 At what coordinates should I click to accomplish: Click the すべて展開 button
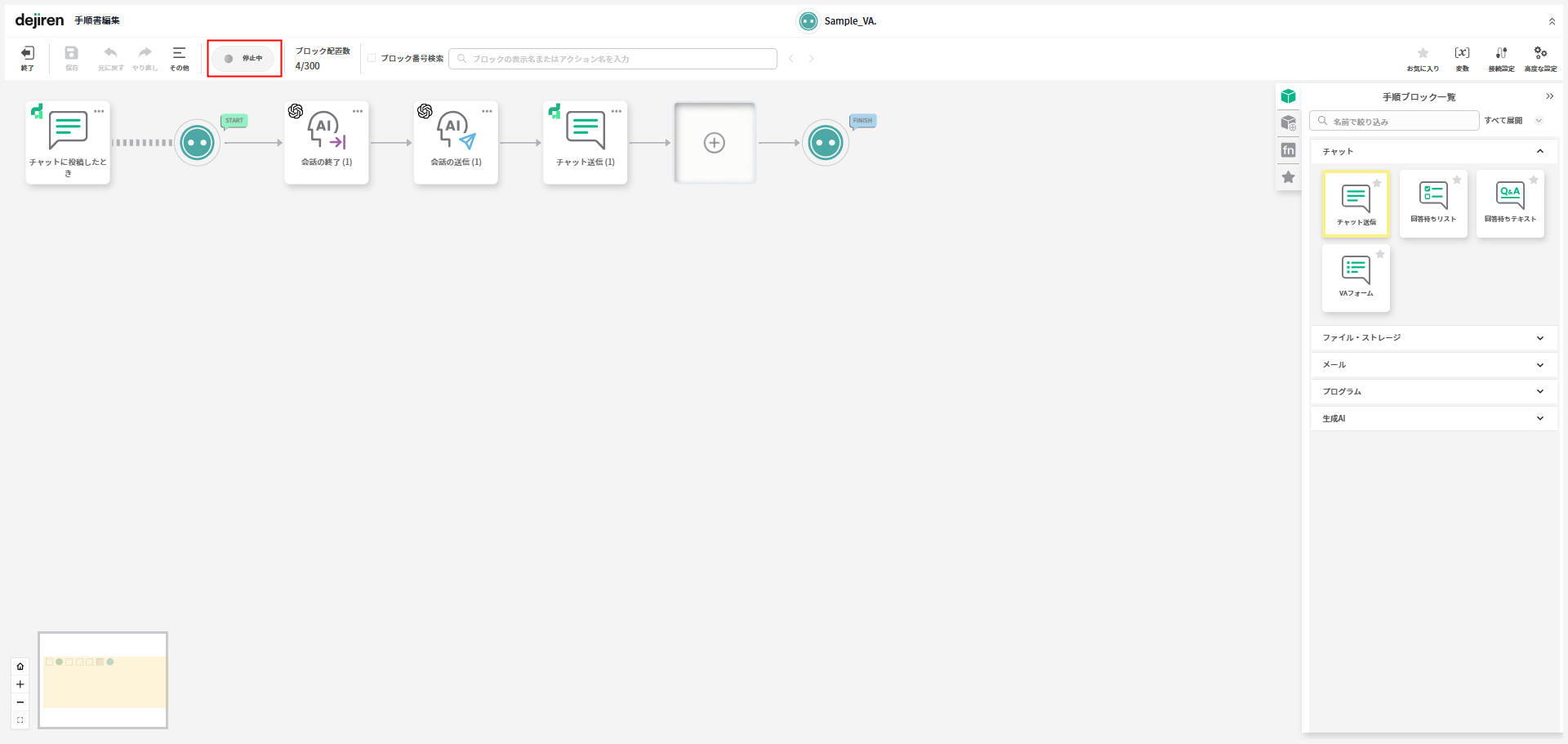tap(1503, 121)
